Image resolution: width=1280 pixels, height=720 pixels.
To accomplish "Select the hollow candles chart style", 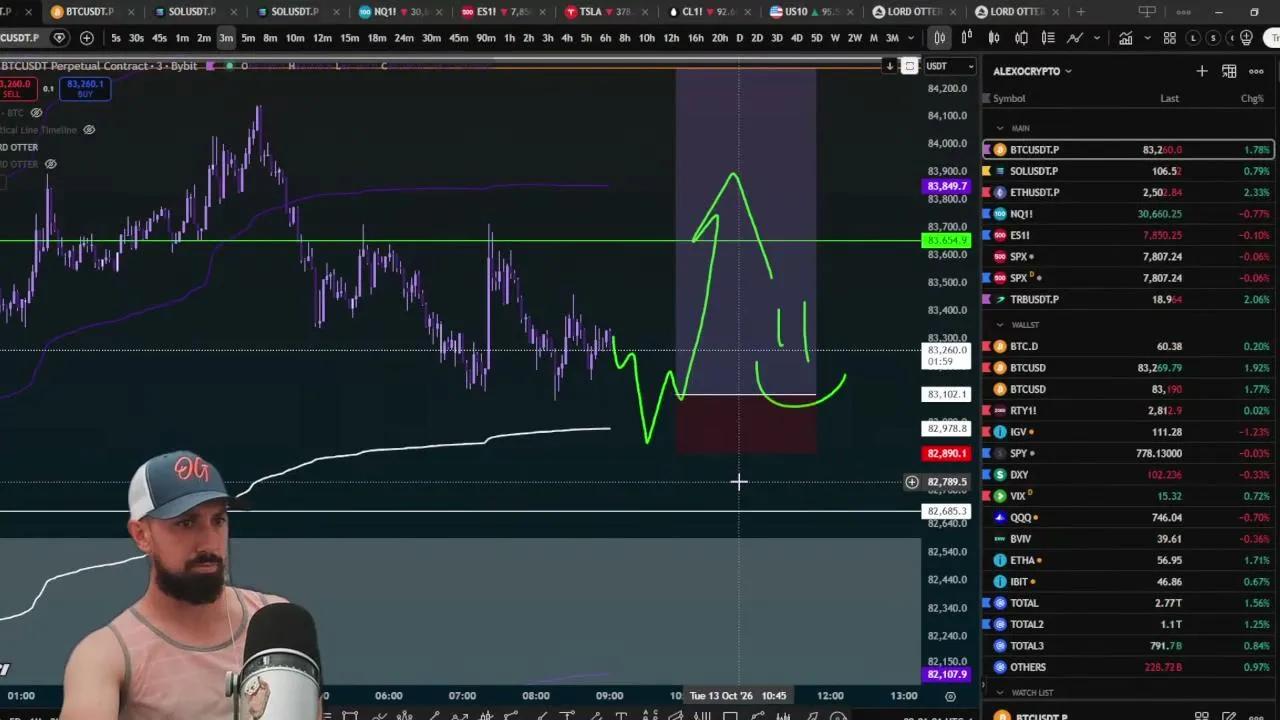I will coord(994,38).
